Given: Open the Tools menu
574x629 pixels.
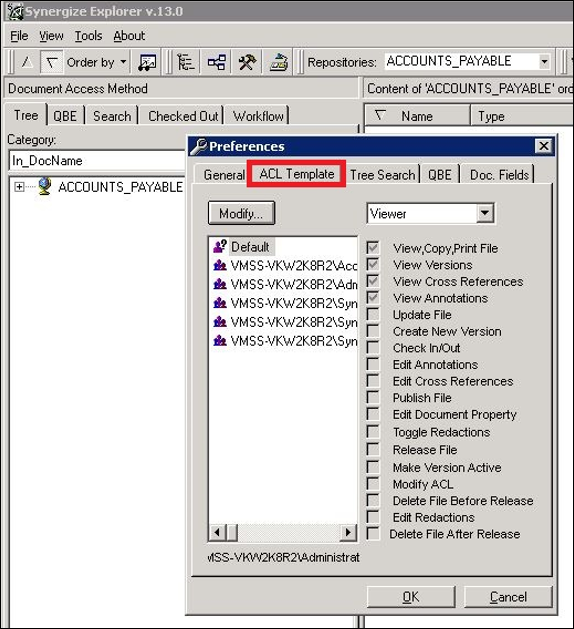Looking at the screenshot, I should (88, 36).
